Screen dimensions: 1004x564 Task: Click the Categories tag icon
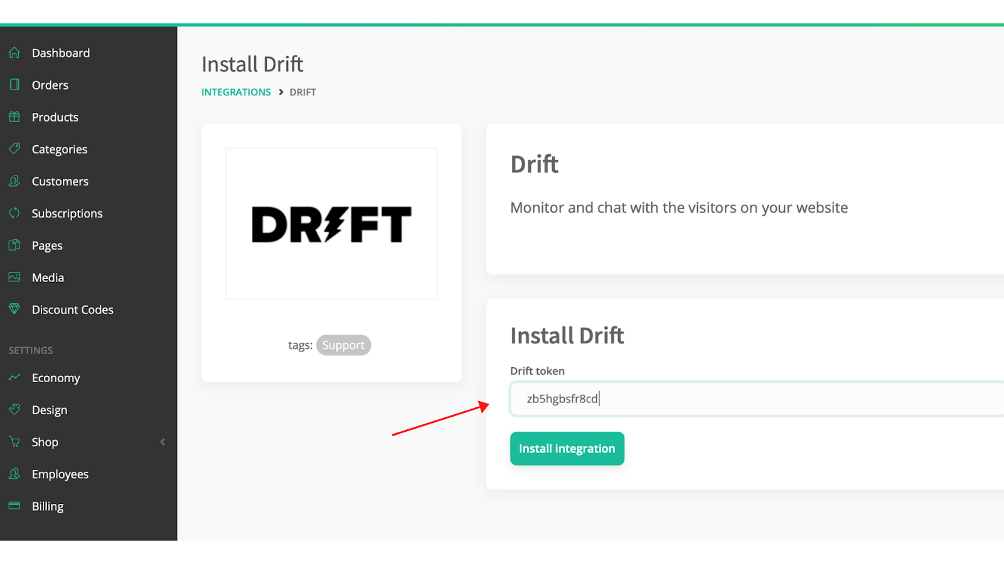(x=14, y=149)
